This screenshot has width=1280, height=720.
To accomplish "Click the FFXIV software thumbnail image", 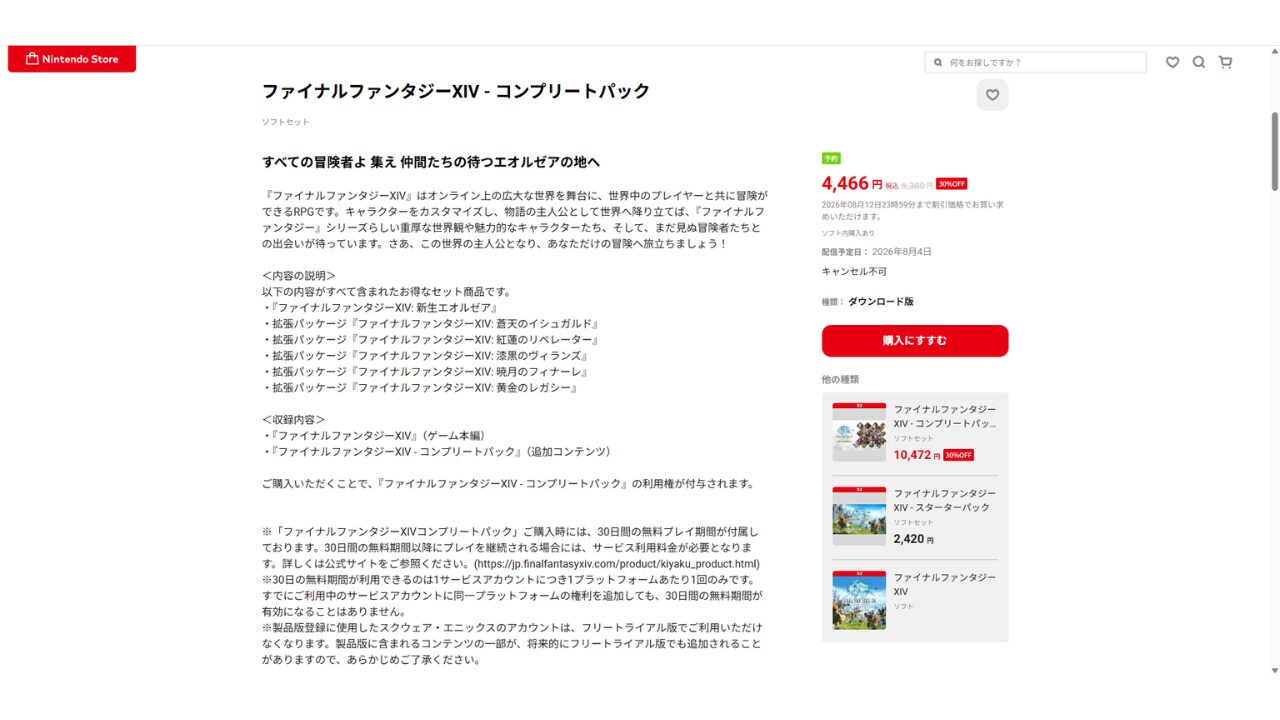I will click(859, 601).
